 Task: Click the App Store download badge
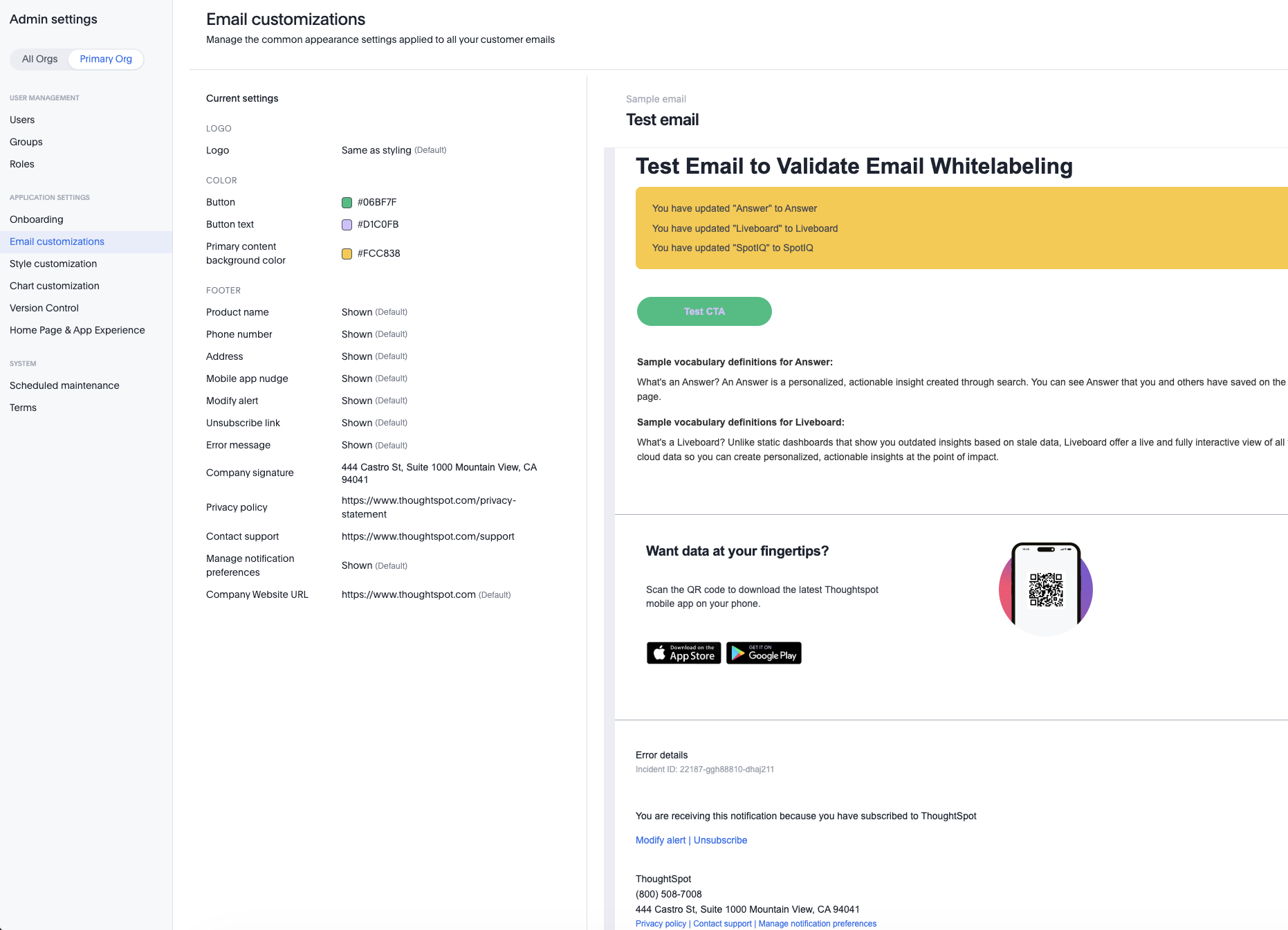[x=683, y=653]
